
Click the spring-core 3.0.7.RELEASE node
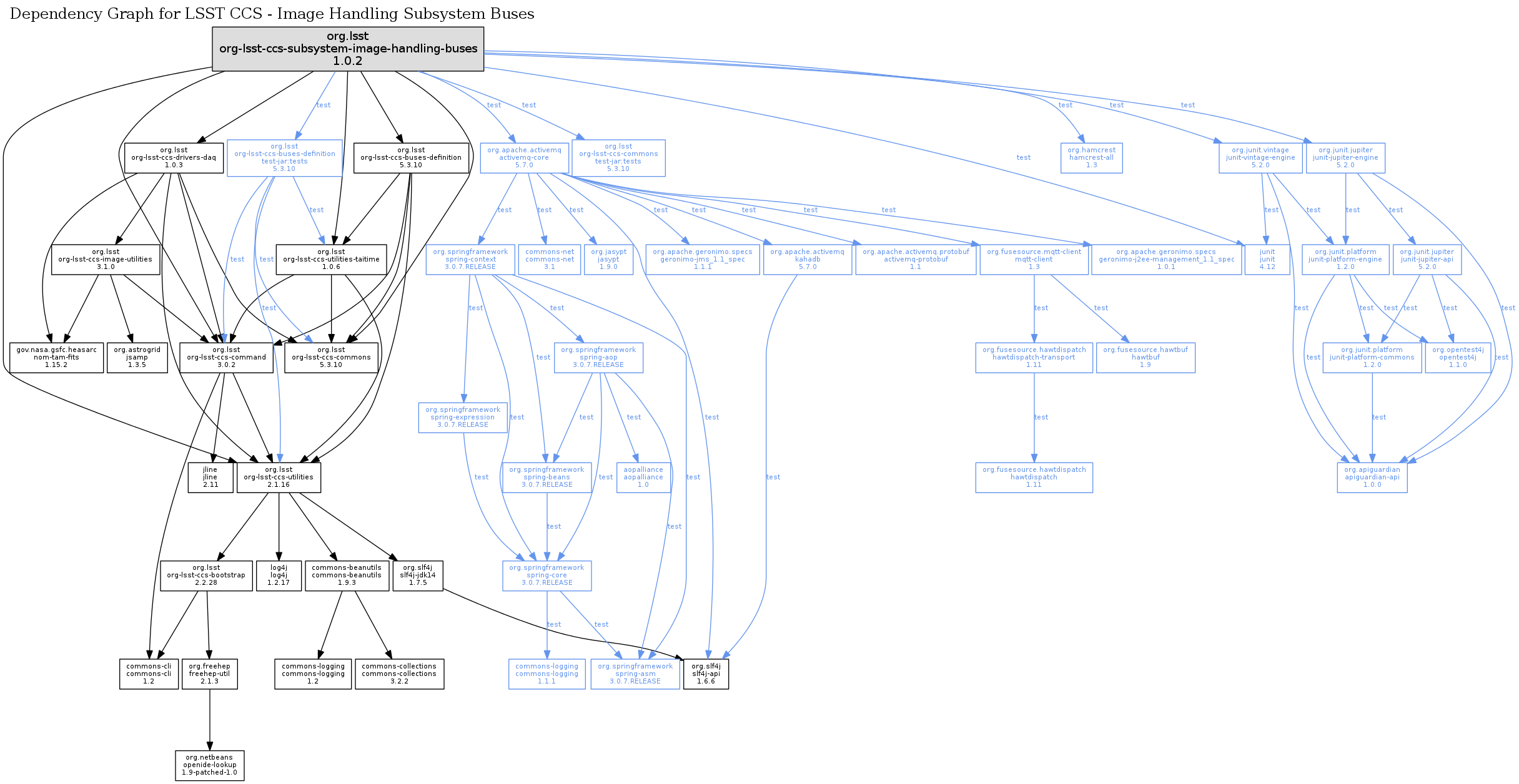547,576
